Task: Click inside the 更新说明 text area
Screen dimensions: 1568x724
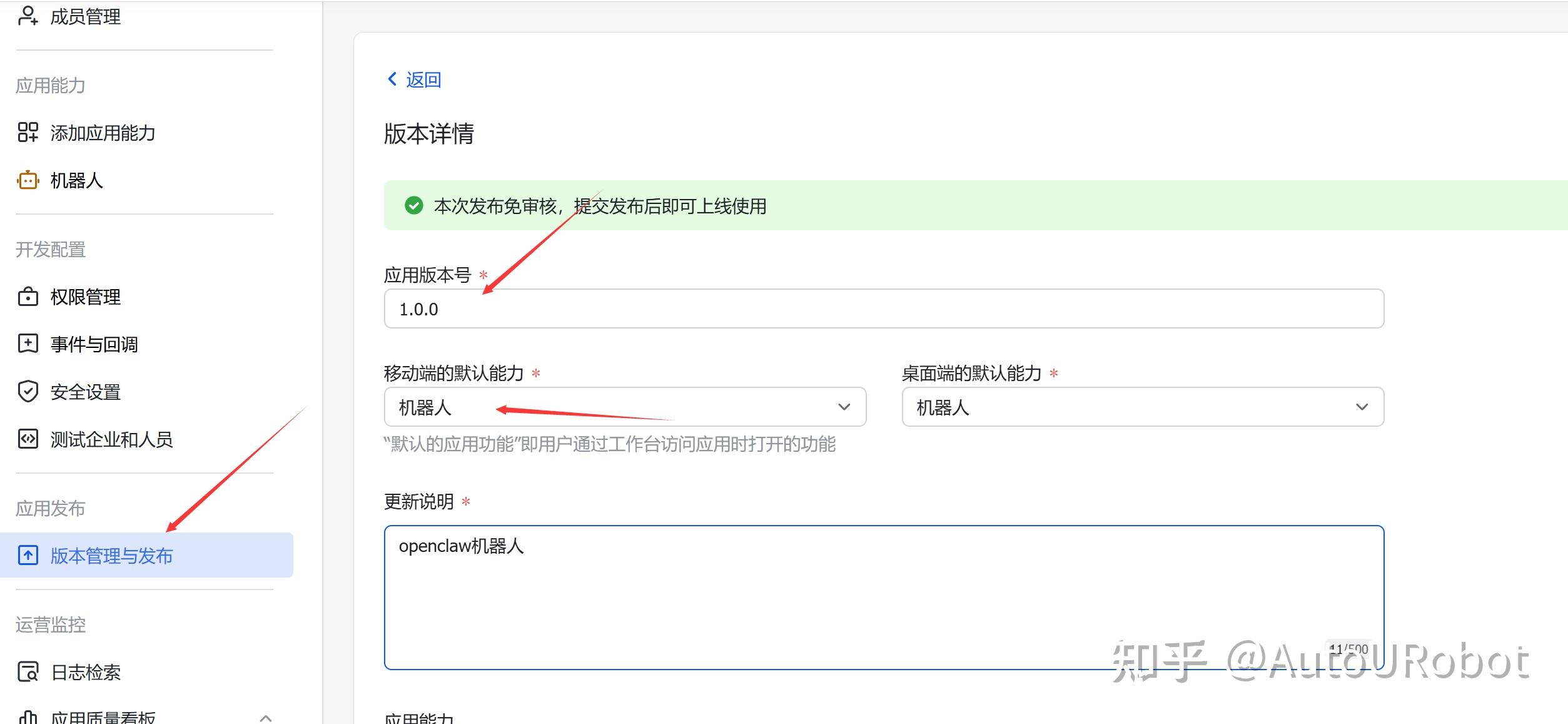Action: tap(883, 598)
